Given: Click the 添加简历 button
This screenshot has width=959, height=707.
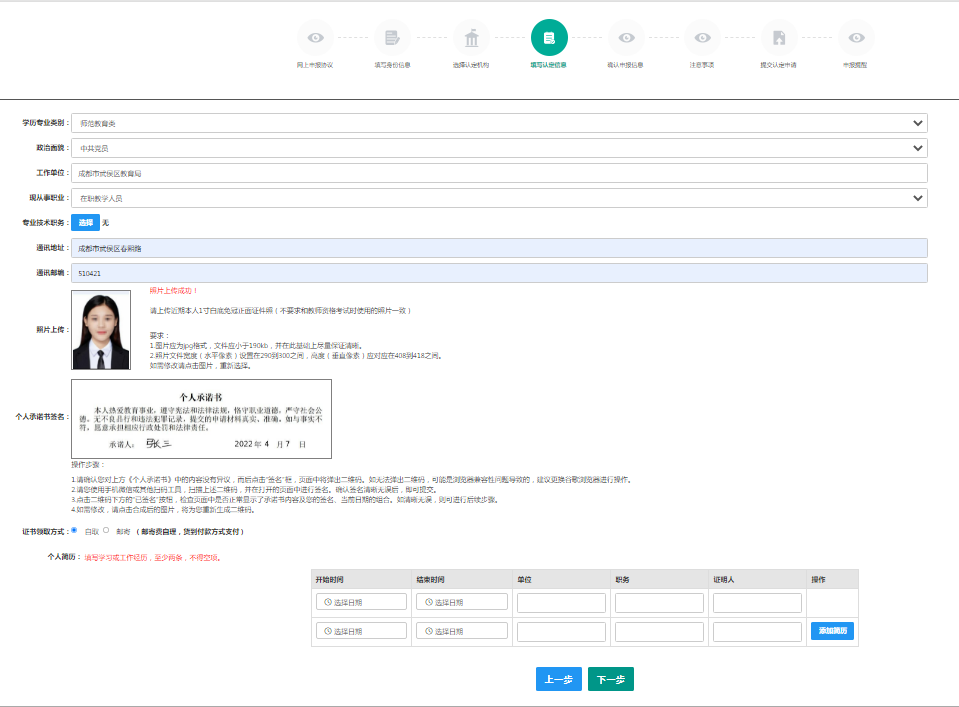Looking at the screenshot, I should (832, 631).
